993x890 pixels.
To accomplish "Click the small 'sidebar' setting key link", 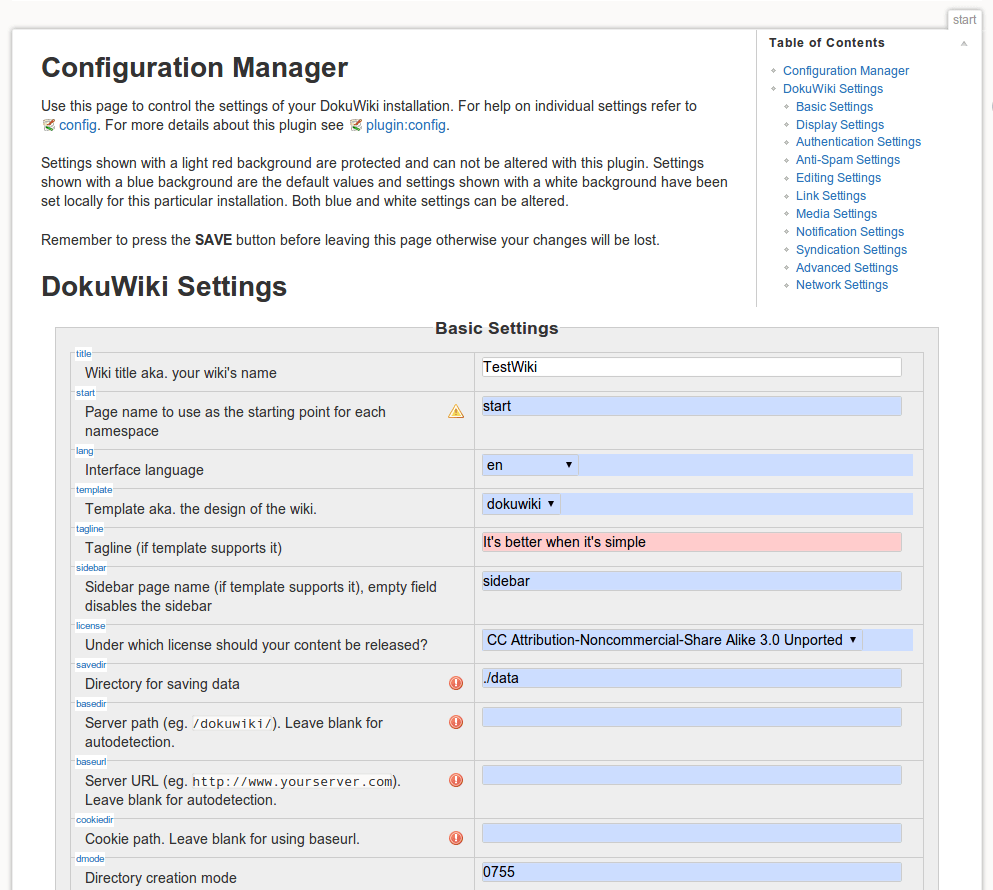I will 91,568.
